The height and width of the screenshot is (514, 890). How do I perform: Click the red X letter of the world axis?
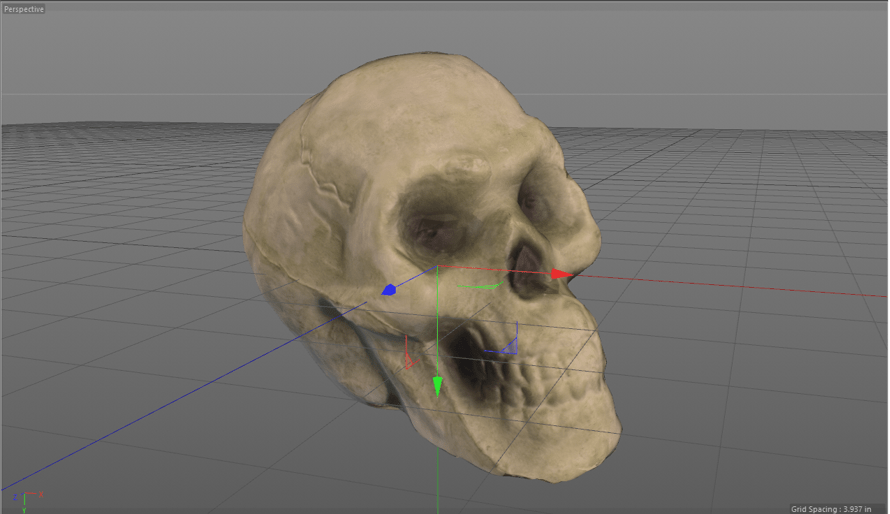point(40,495)
